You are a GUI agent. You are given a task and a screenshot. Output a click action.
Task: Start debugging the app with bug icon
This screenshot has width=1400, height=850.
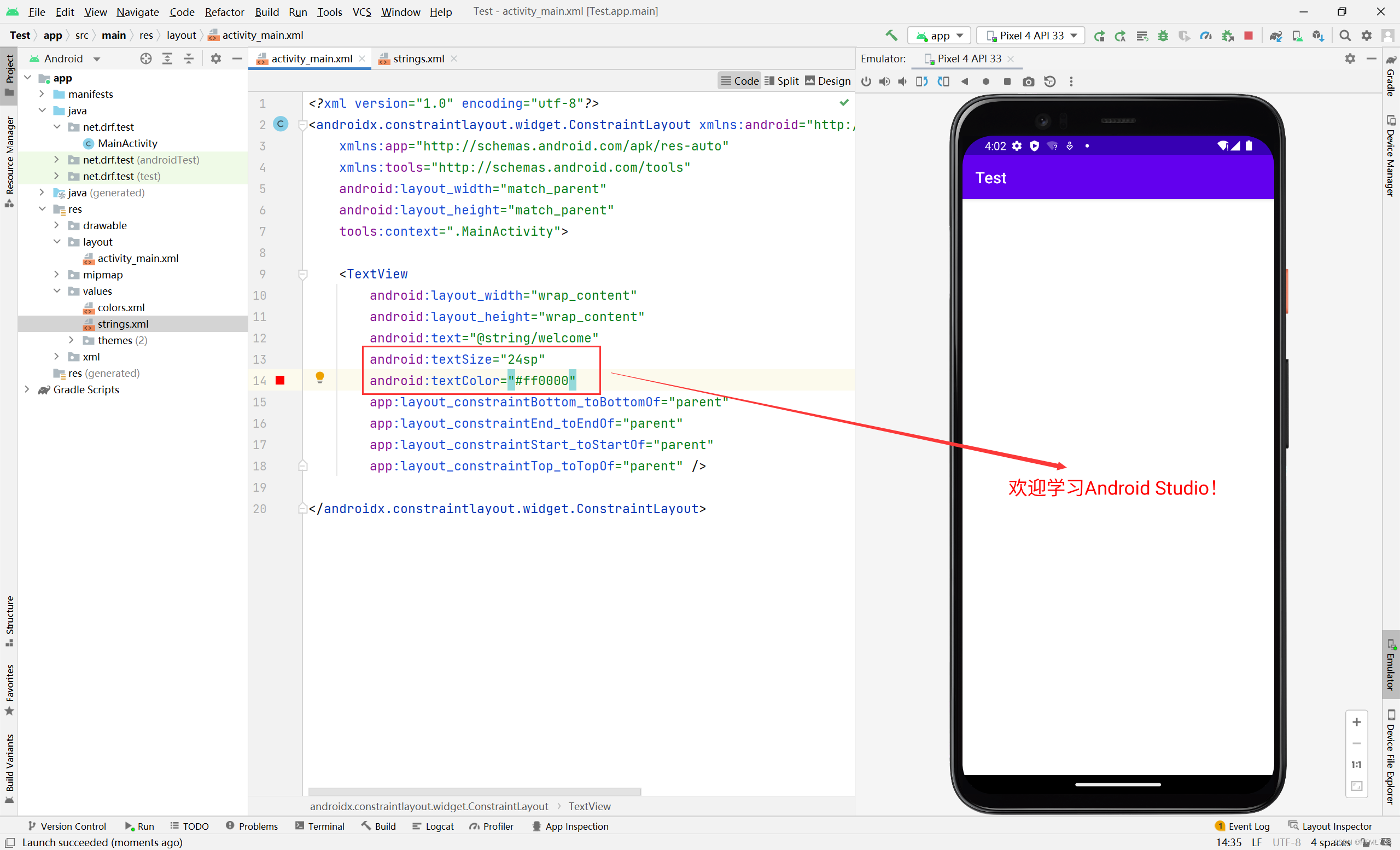[1163, 36]
